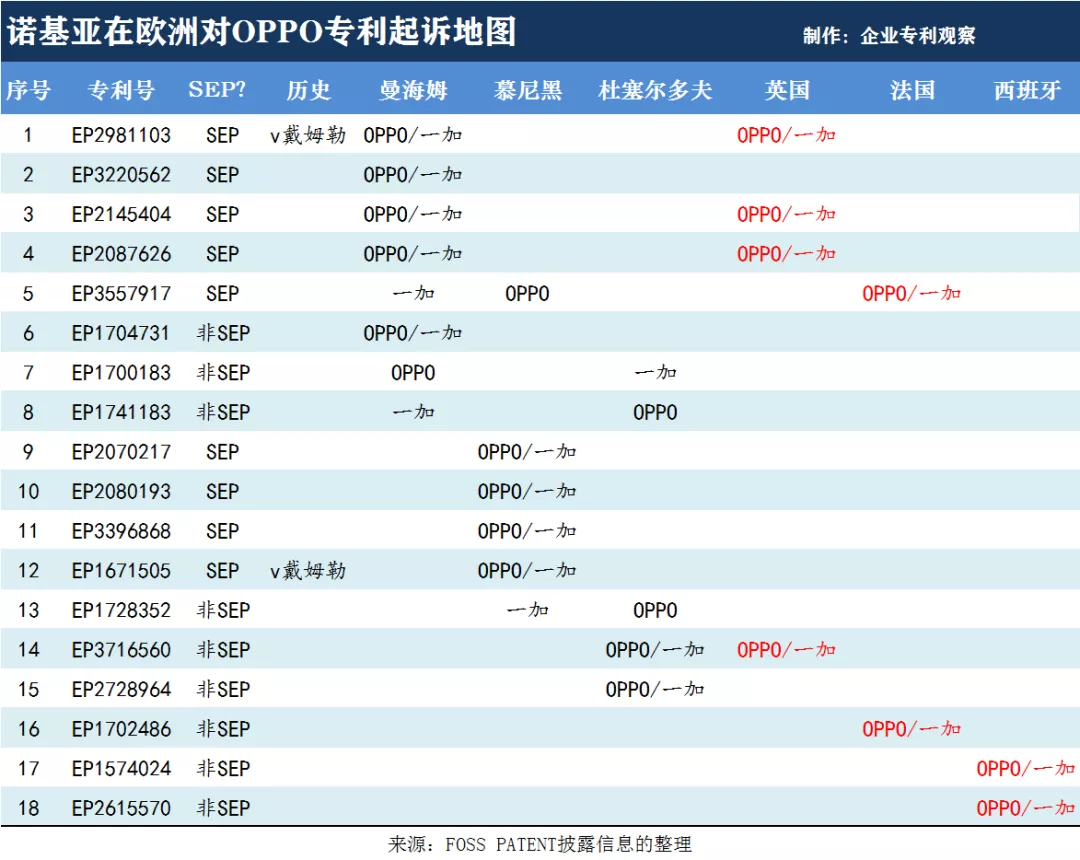This screenshot has height=860, width=1080.
Task: Click the title 诺基亚在欧洲对OPPO专利起诉地图
Action: tap(262, 32)
